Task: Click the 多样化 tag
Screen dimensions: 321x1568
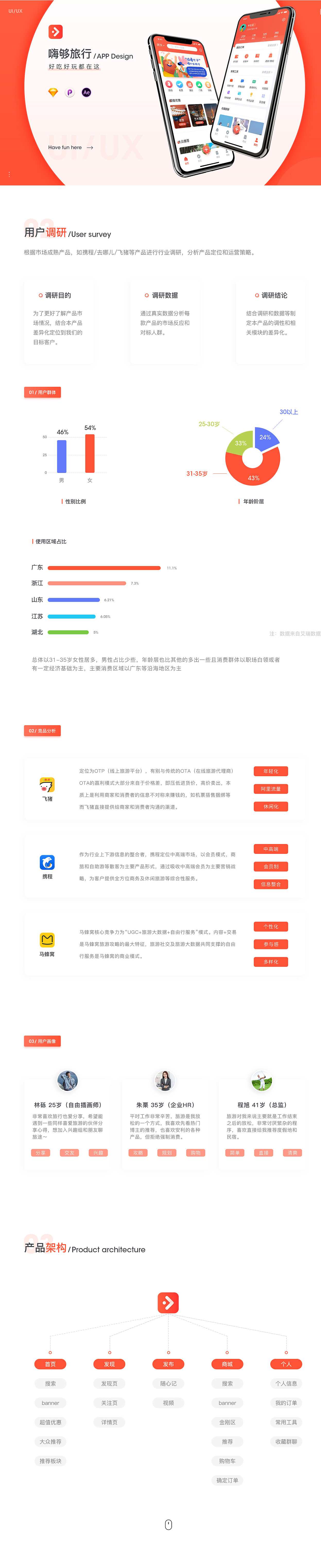Action: pyautogui.click(x=271, y=962)
